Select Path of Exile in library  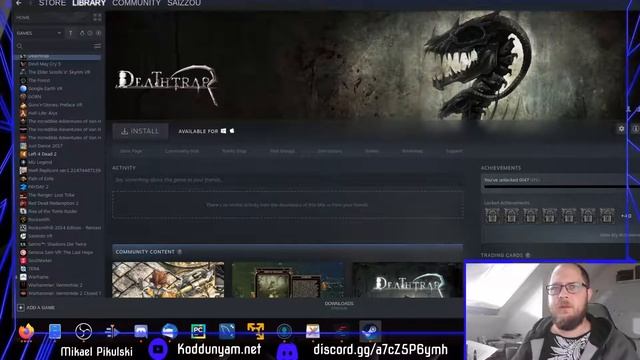click(41, 178)
